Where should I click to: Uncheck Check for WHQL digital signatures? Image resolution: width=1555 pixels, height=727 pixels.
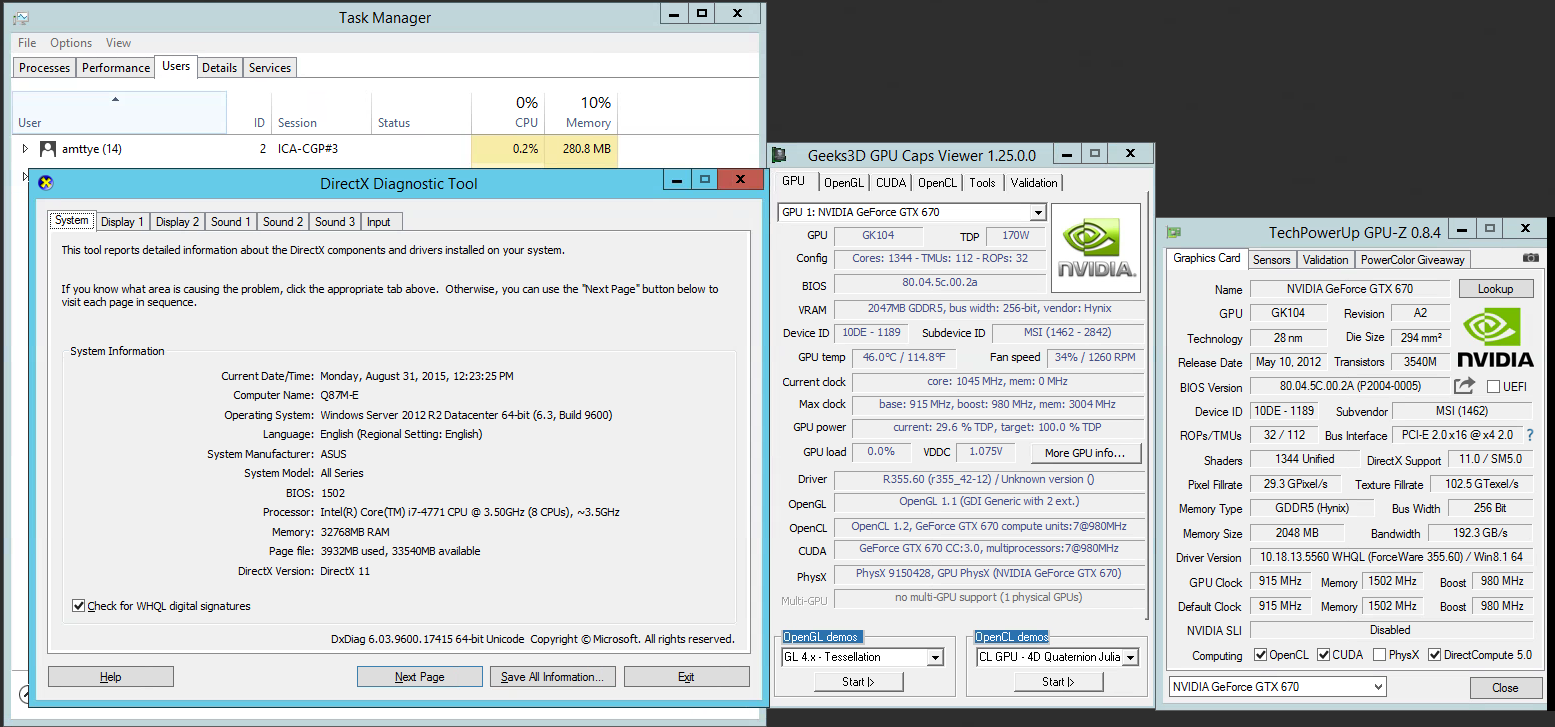click(79, 606)
